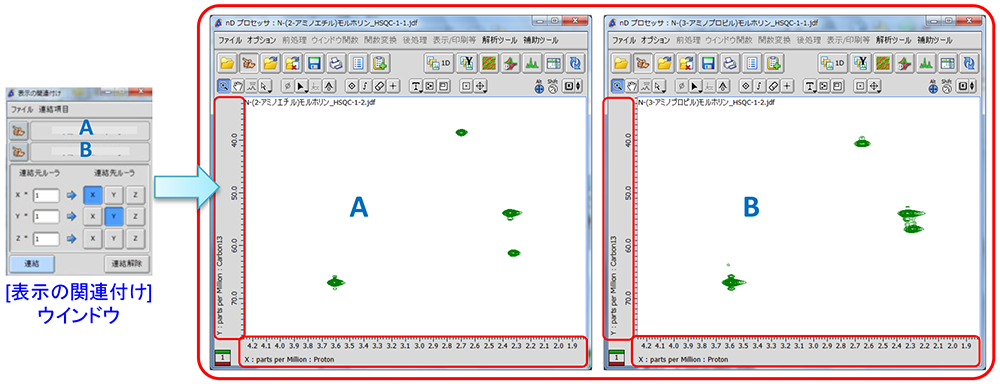Click the 連結 link button

(x=31, y=263)
